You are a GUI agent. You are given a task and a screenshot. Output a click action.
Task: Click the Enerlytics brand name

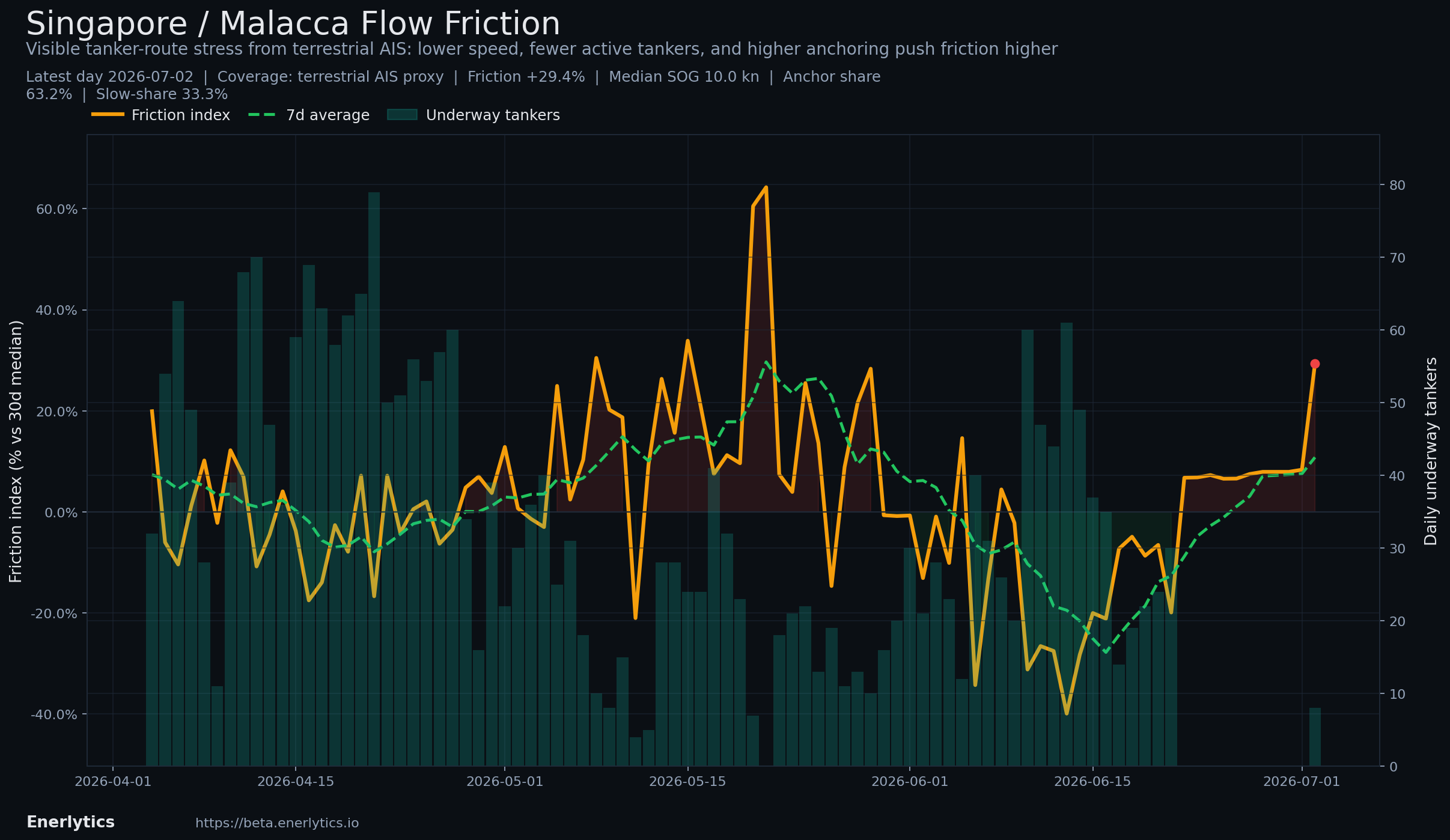click(x=70, y=823)
